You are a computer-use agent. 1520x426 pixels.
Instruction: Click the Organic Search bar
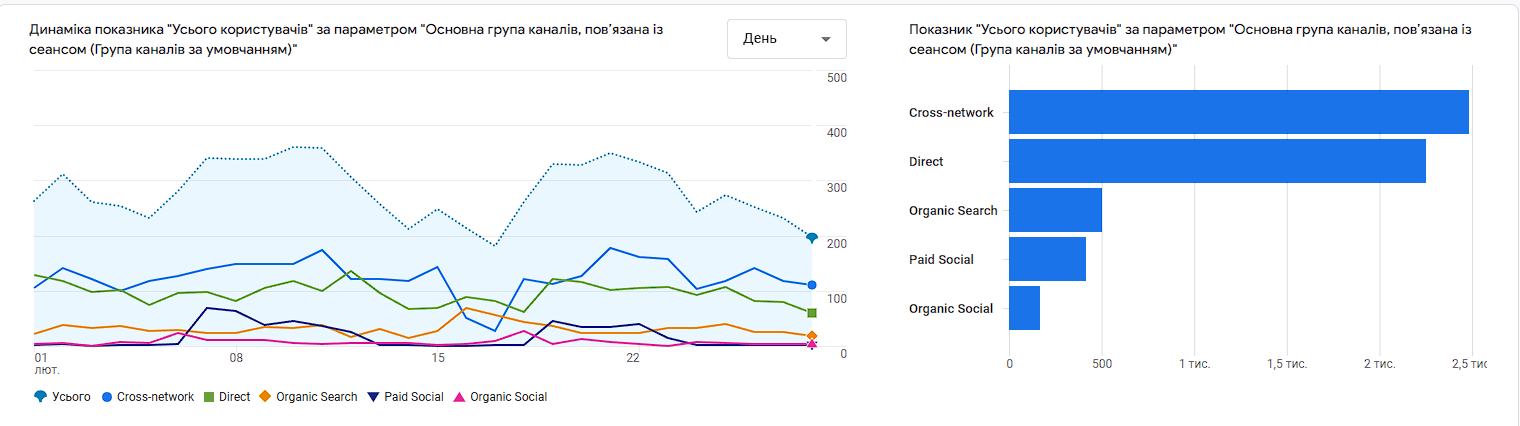point(1055,210)
